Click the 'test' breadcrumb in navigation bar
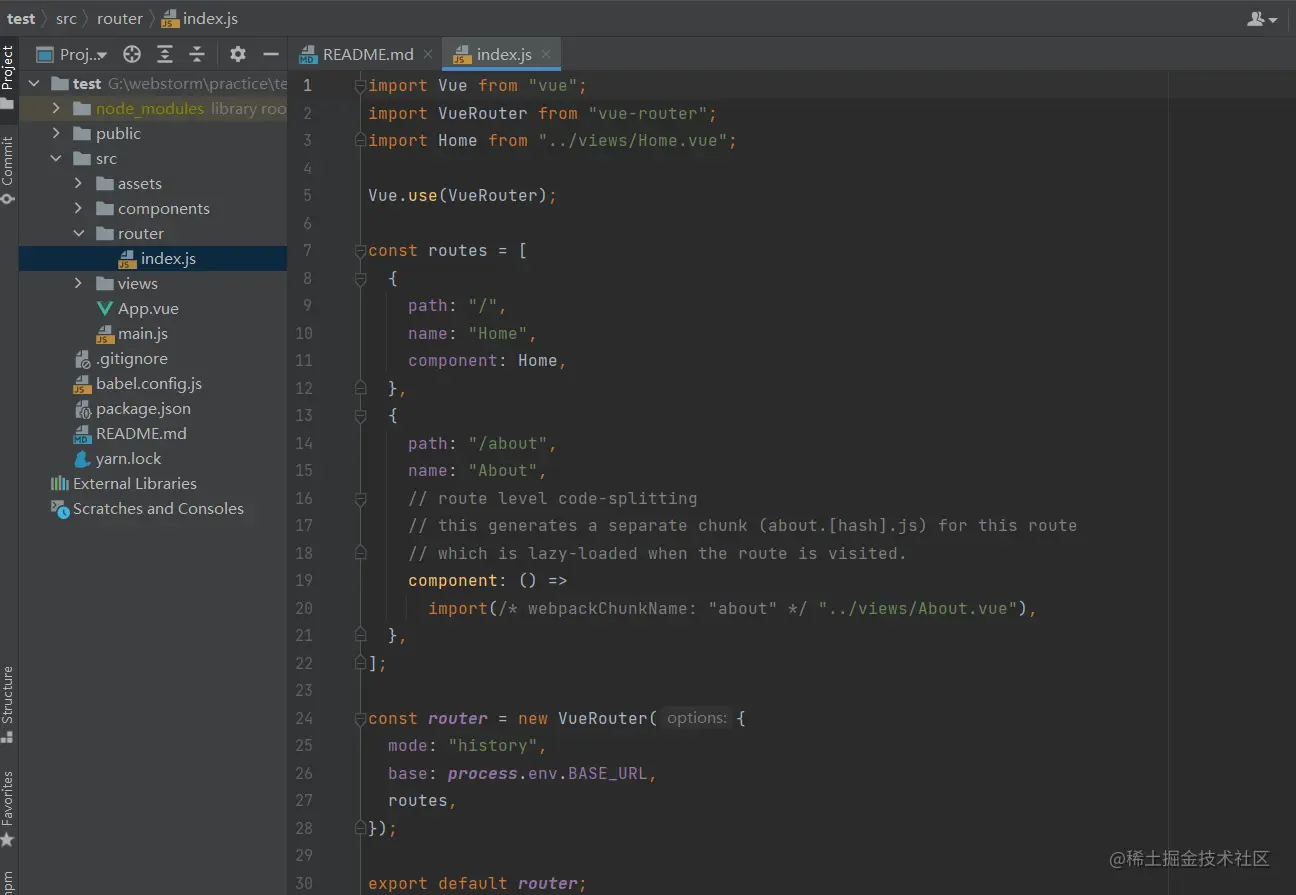Screen dimensions: 1296x895 [x=21, y=19]
